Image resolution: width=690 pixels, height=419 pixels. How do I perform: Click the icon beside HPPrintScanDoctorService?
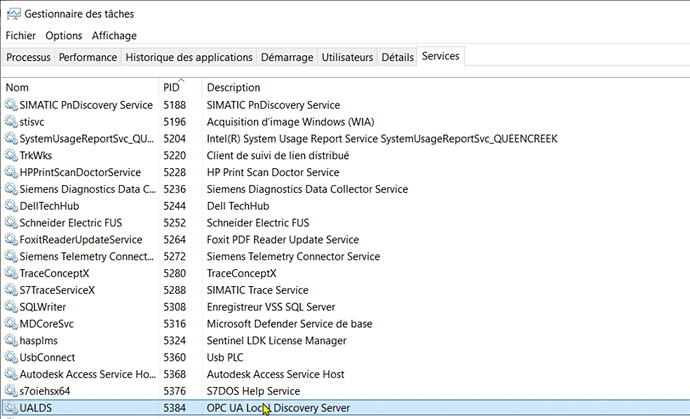(x=11, y=172)
